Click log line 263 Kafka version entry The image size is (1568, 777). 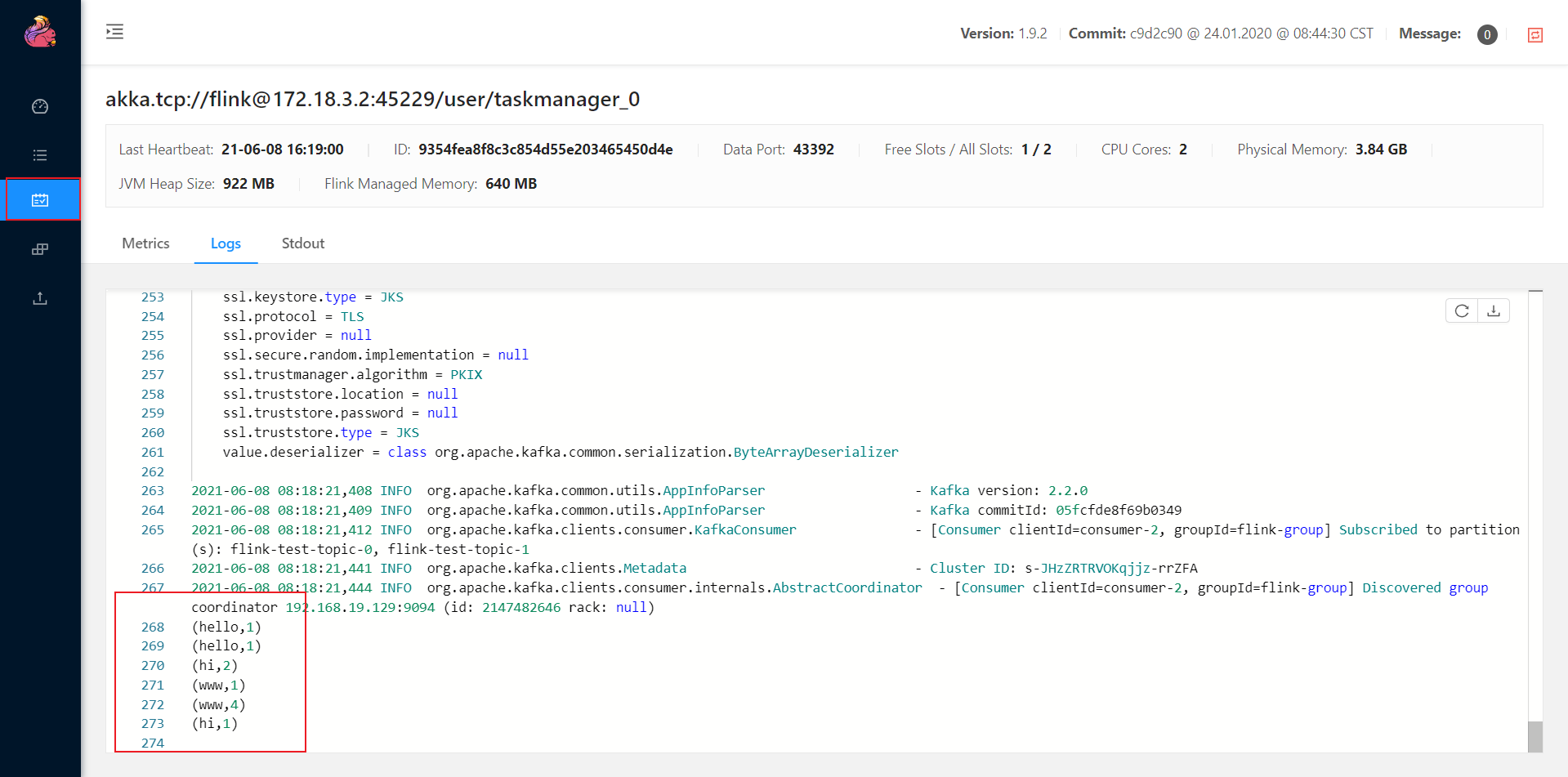coord(640,491)
